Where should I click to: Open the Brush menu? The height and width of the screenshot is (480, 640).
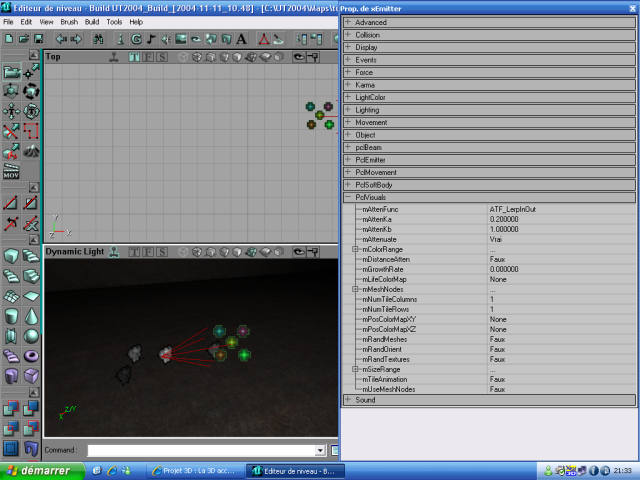(68, 21)
